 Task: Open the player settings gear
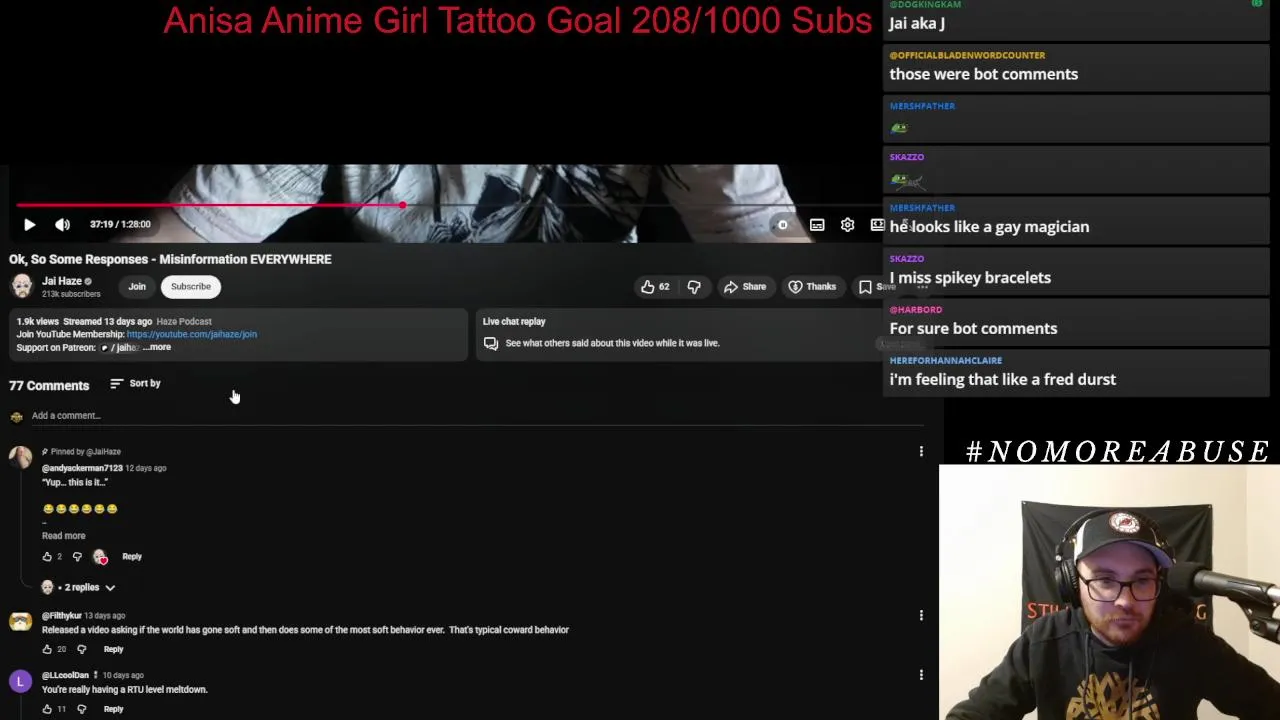tap(847, 225)
